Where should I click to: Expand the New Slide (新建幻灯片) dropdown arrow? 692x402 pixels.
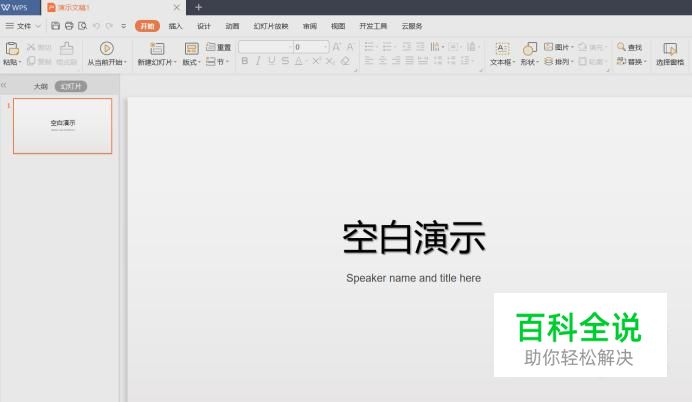coord(175,62)
